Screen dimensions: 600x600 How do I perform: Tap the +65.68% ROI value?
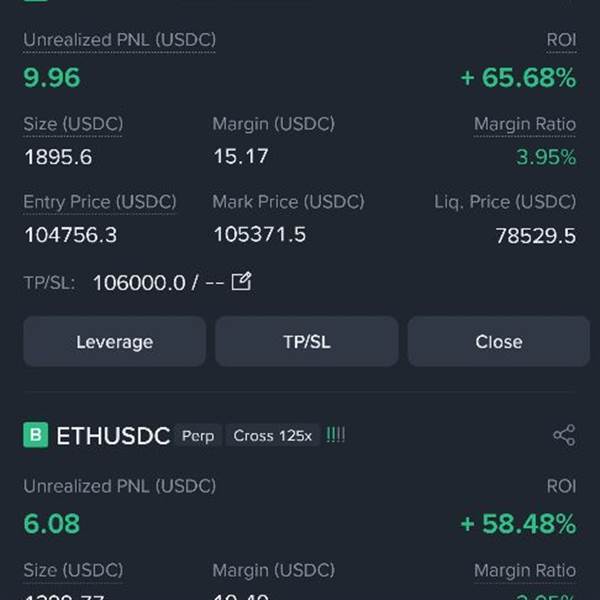518,78
